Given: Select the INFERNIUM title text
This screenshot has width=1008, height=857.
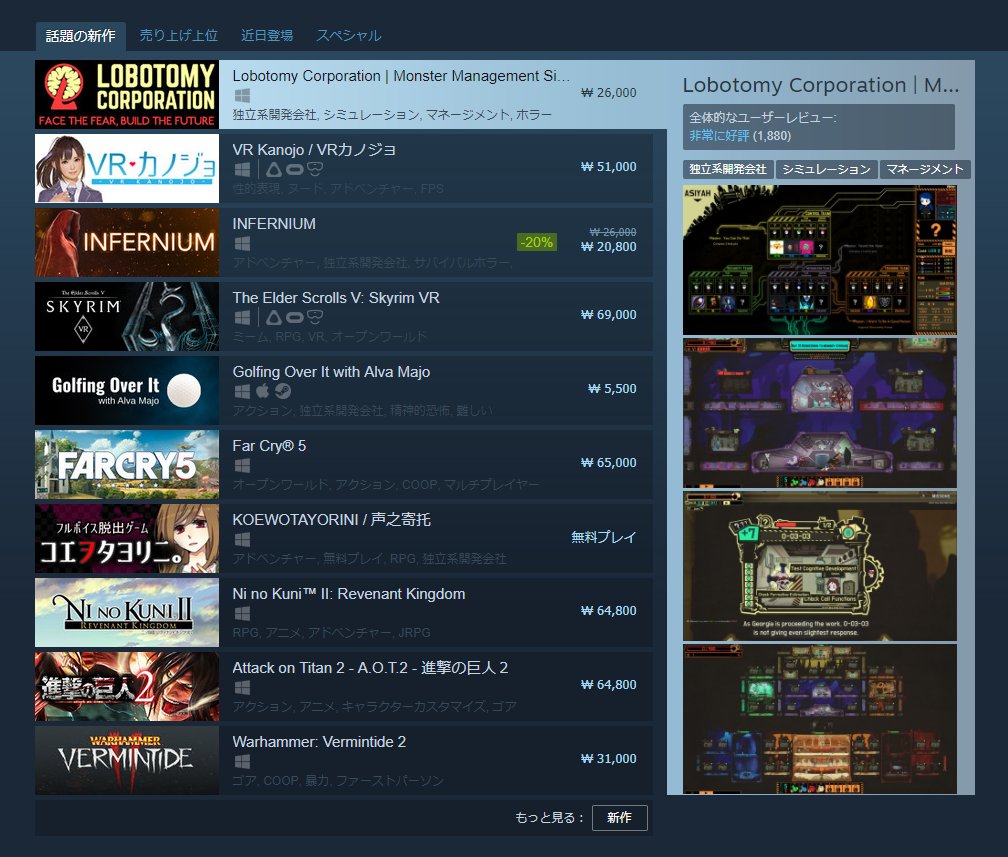Looking at the screenshot, I should tap(274, 224).
